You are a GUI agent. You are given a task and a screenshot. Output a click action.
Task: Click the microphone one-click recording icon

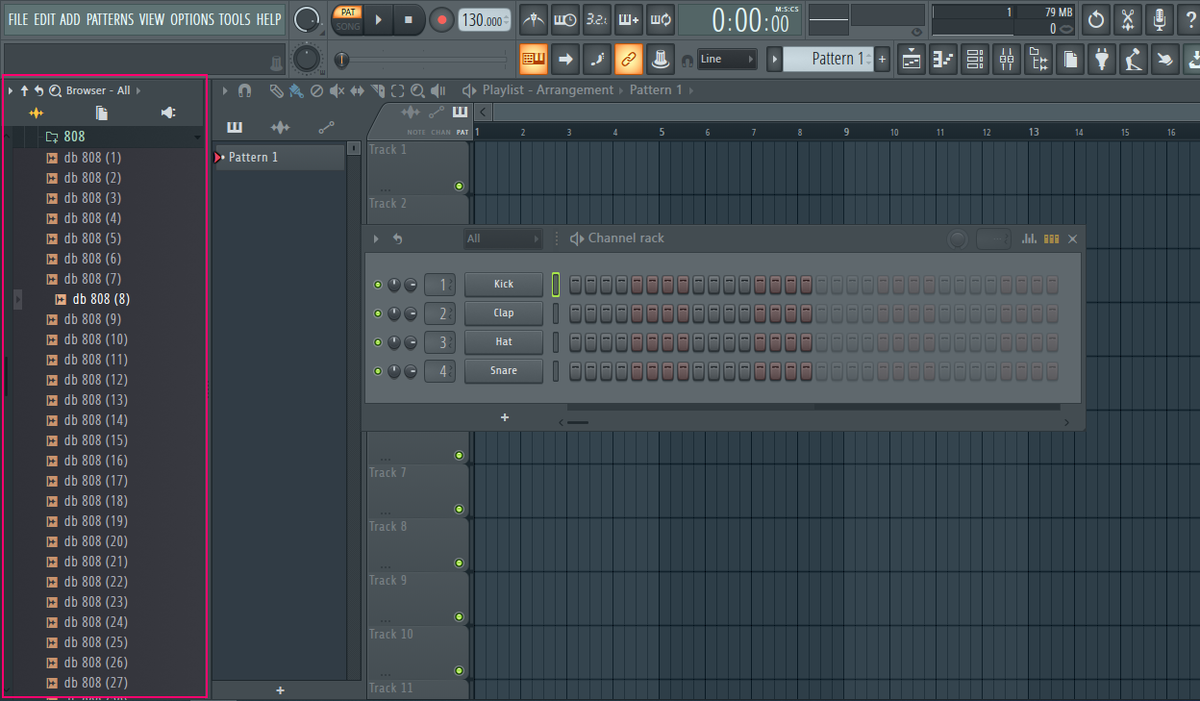[x=1160, y=19]
